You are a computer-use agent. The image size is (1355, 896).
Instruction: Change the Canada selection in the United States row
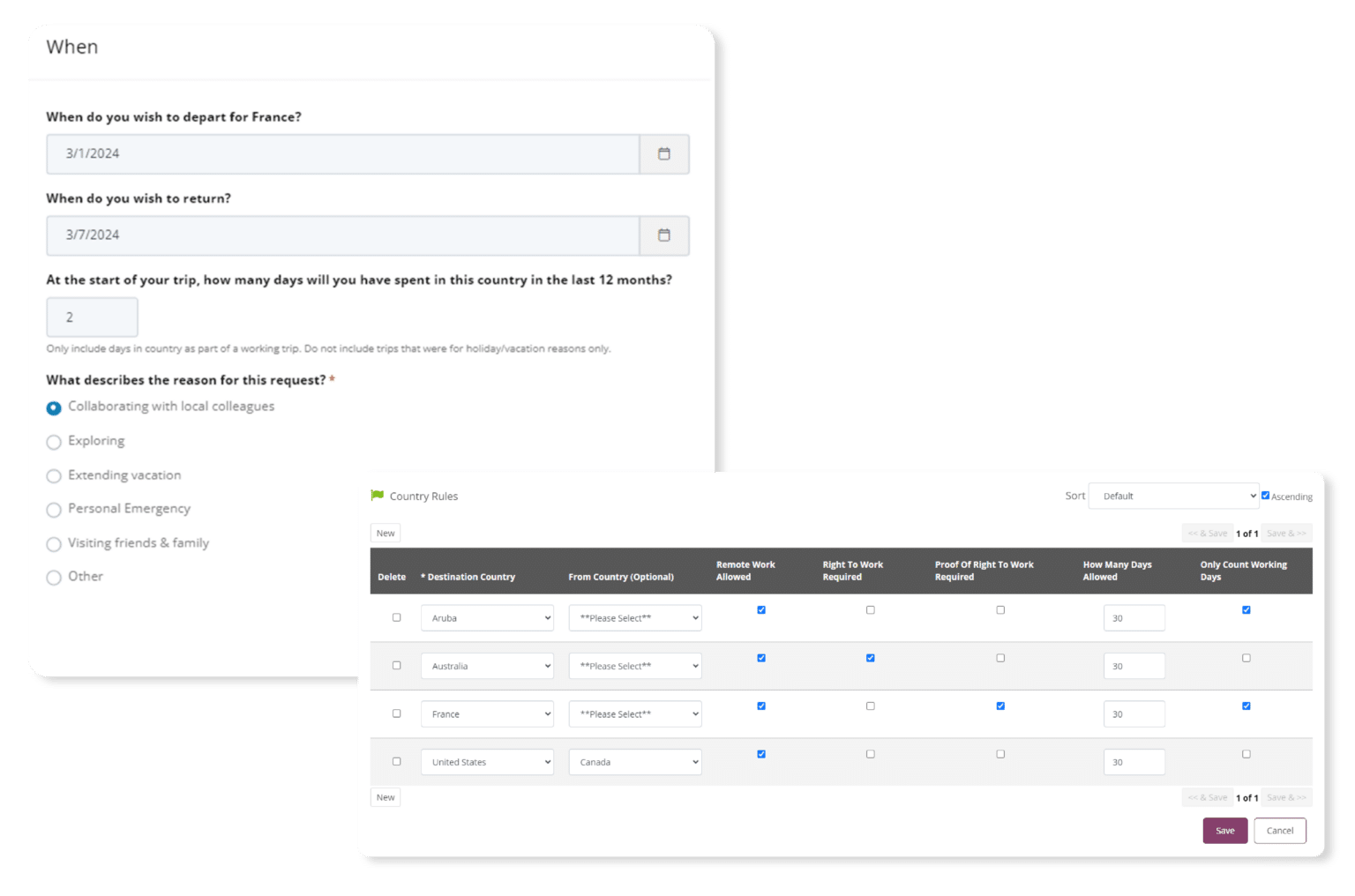click(x=634, y=761)
